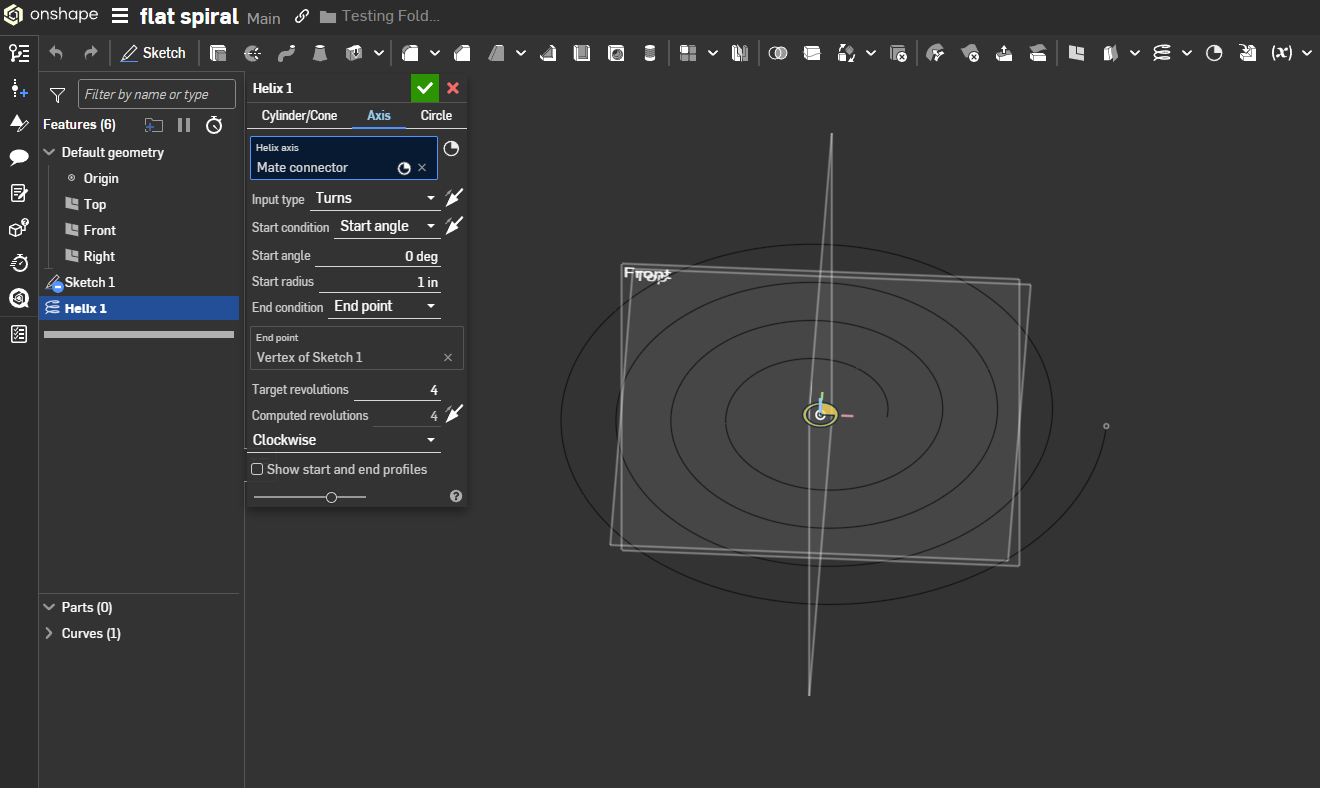Open the End condition dropdown

(x=386, y=307)
